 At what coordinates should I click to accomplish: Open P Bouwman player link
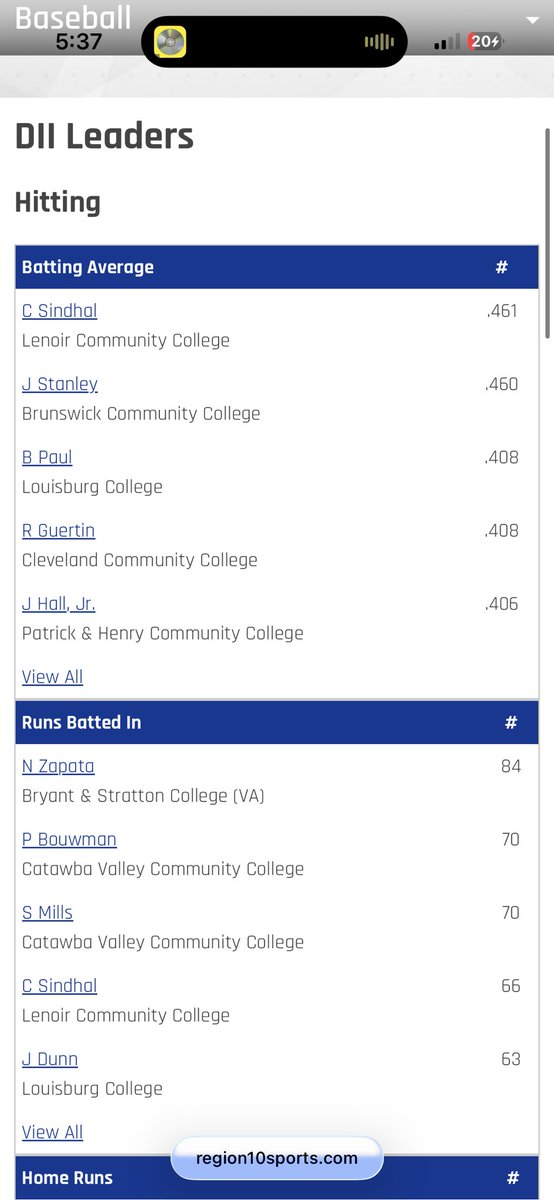tap(69, 839)
